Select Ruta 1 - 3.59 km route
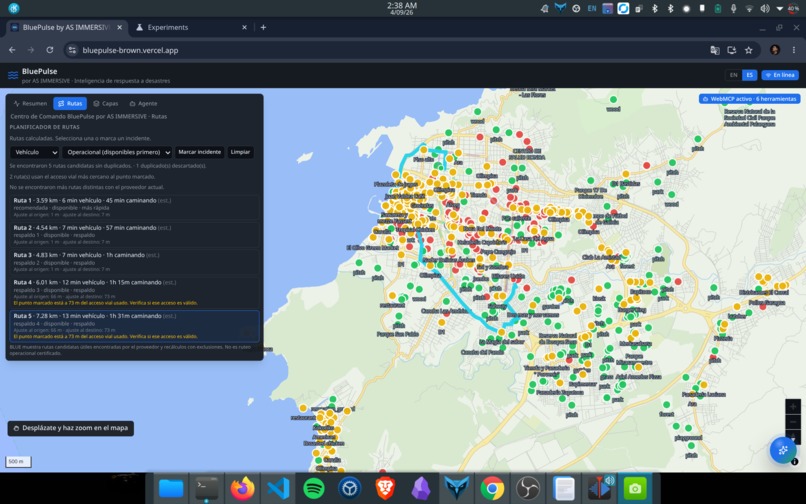The image size is (806, 504). [x=135, y=207]
